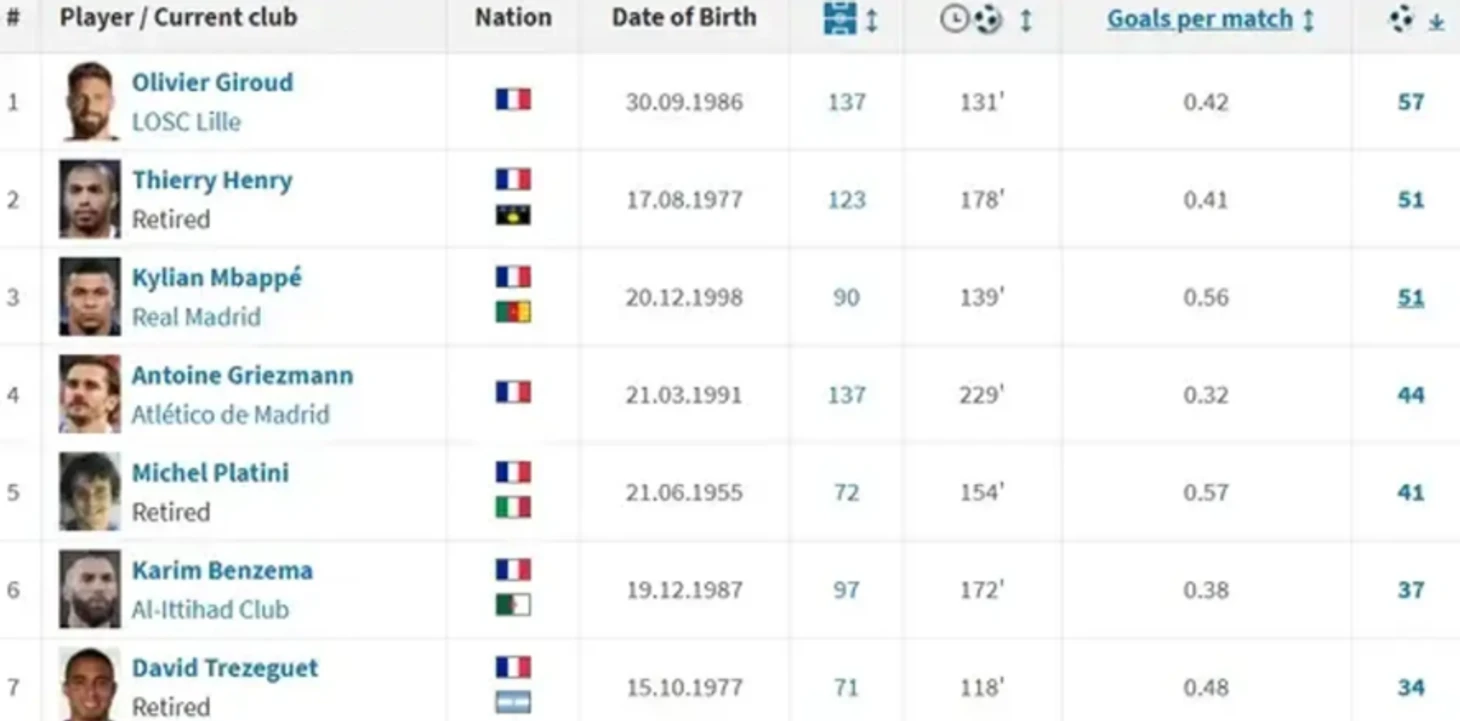Click Cameroon flag in Kylian Mbappé row
This screenshot has width=1460, height=721.
click(x=513, y=312)
